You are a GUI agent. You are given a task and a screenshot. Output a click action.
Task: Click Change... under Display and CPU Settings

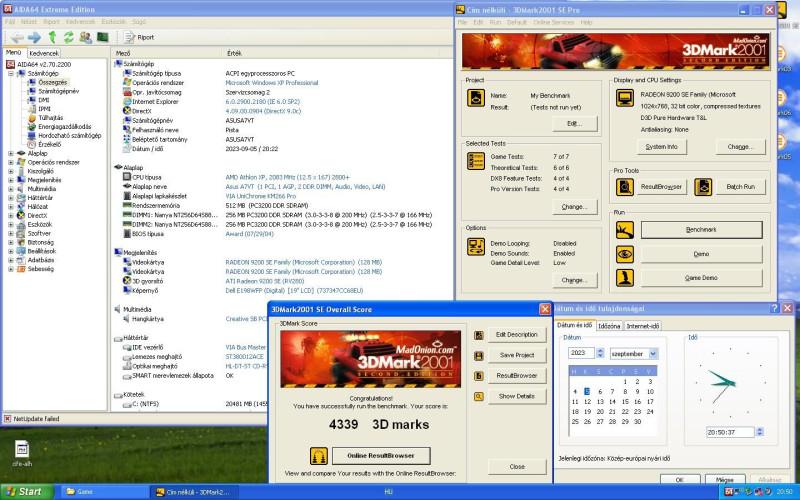tap(740, 147)
